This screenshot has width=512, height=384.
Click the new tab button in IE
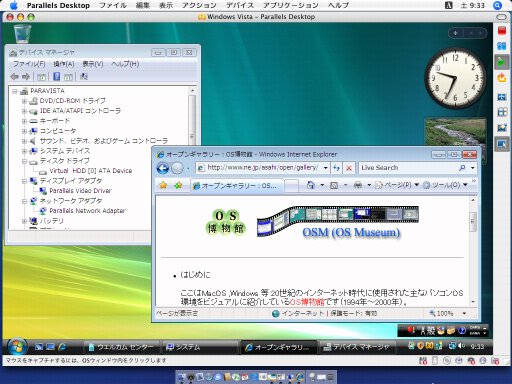pos(291,186)
